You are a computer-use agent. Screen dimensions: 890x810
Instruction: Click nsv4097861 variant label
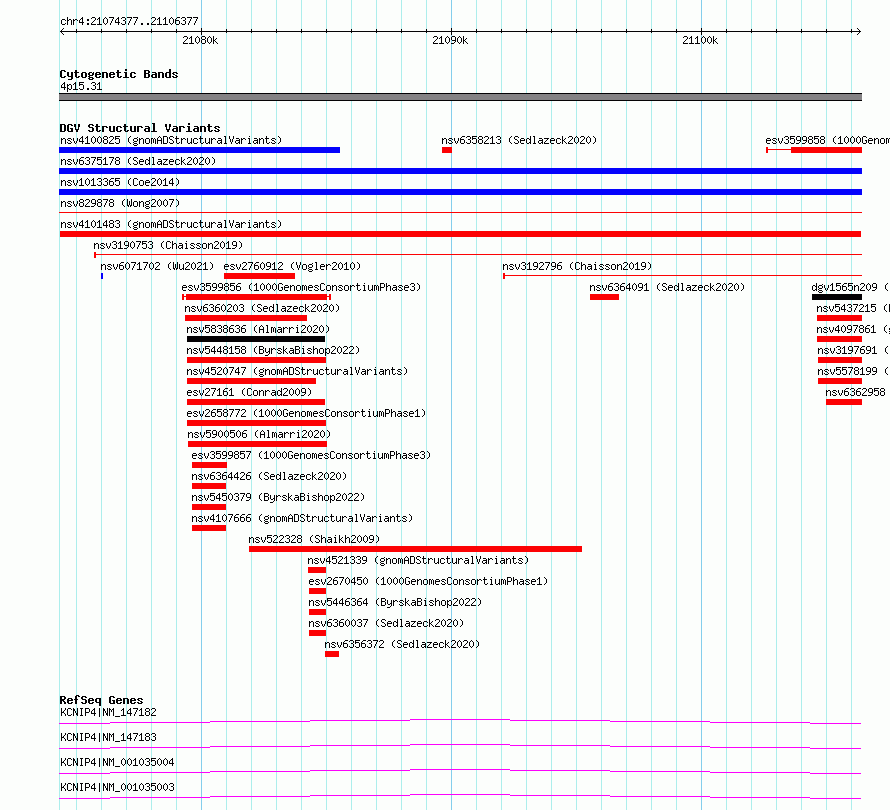pos(853,329)
